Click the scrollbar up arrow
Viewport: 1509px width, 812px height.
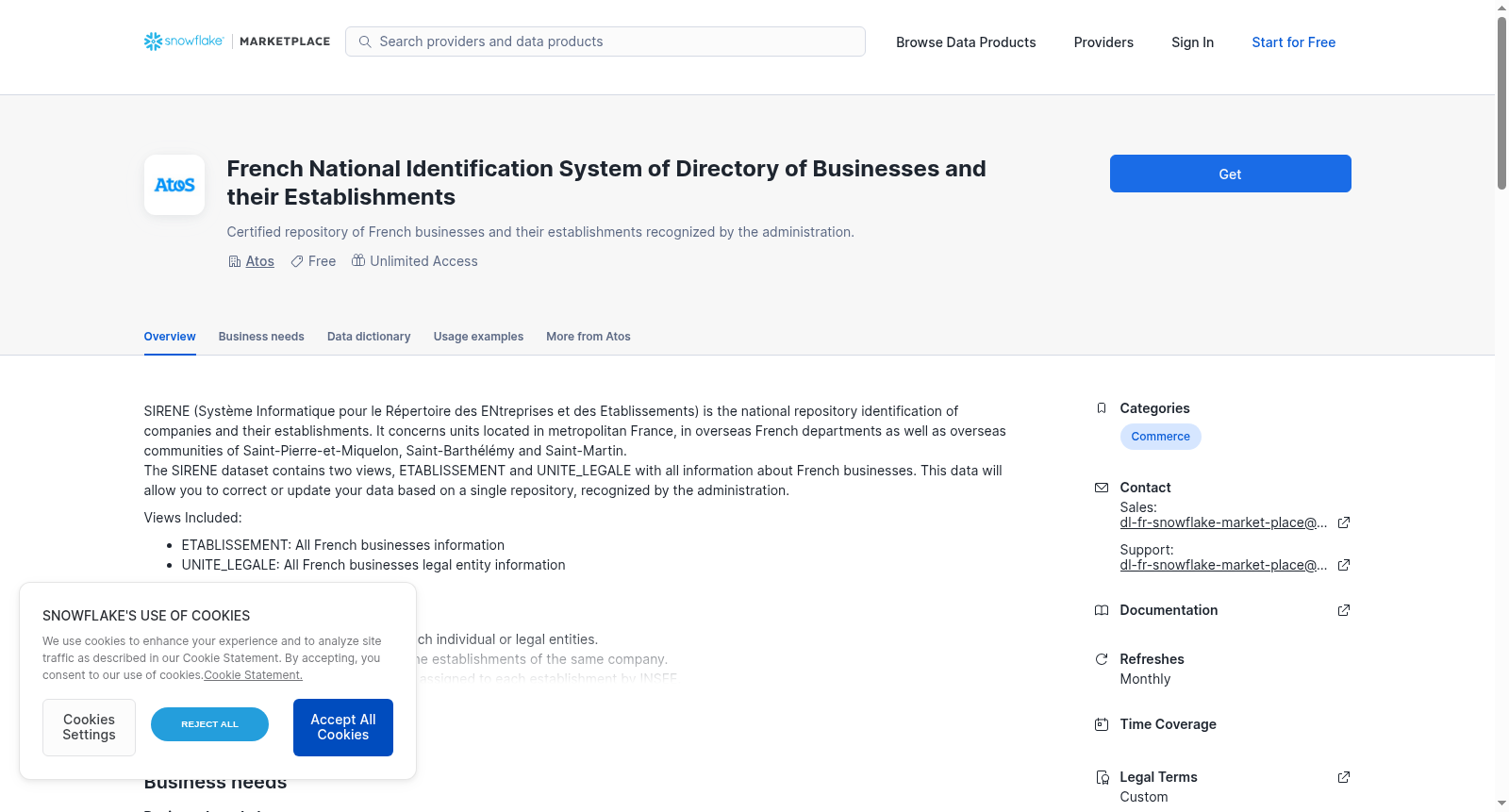pos(1501,8)
